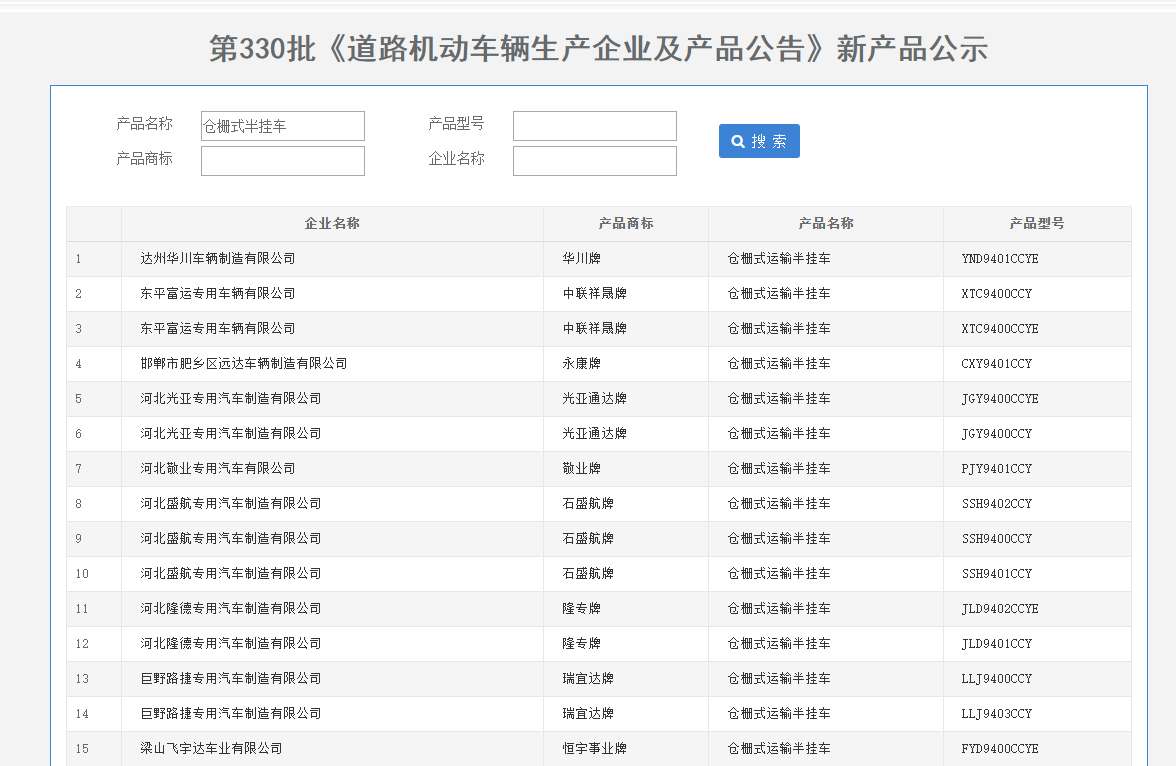
Task: Focus the 产品型号 input field
Action: (595, 126)
